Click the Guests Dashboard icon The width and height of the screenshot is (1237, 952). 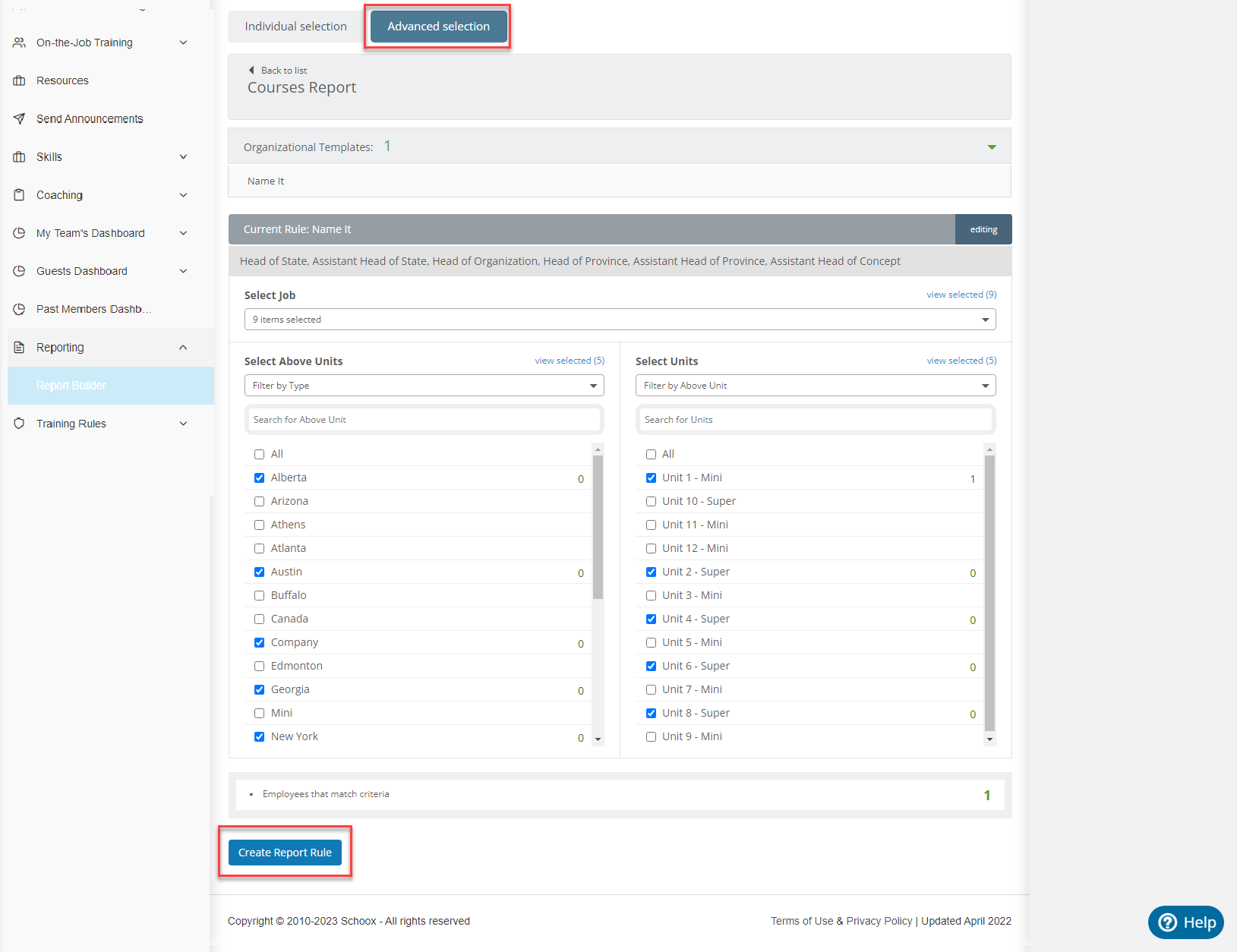click(20, 271)
